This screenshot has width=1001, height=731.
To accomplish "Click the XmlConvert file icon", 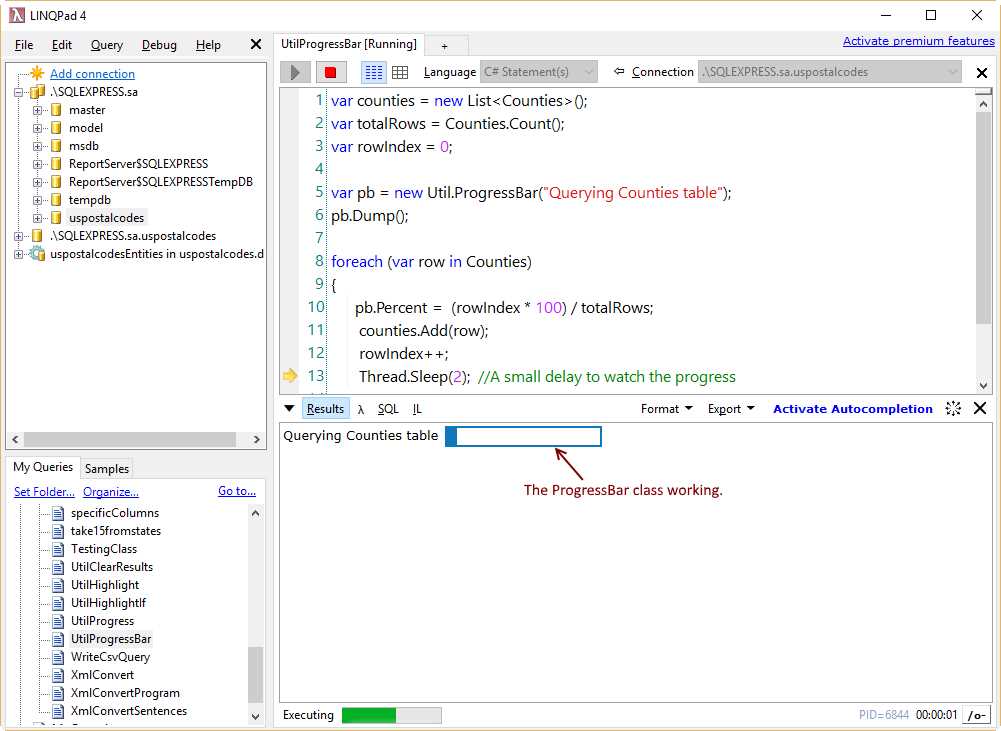I will pyautogui.click(x=58, y=675).
